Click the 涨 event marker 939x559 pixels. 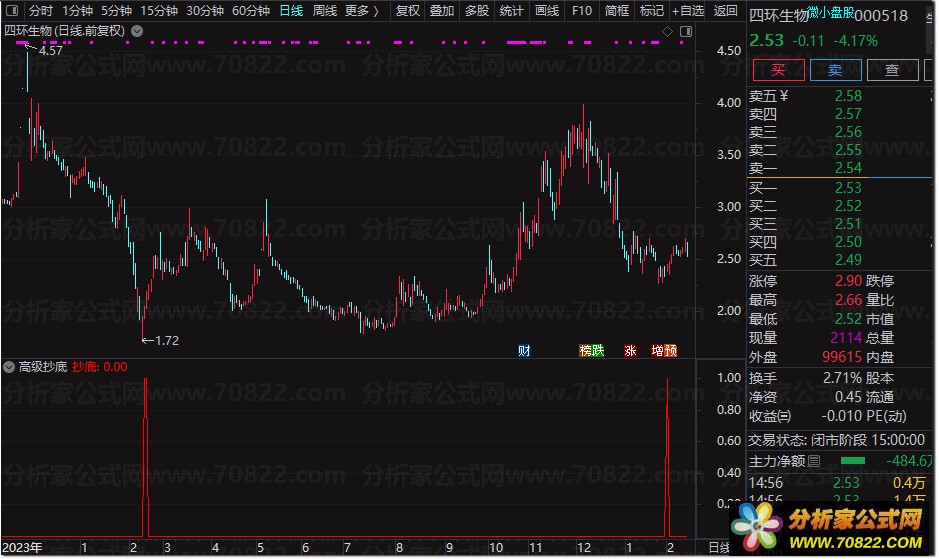tap(630, 350)
